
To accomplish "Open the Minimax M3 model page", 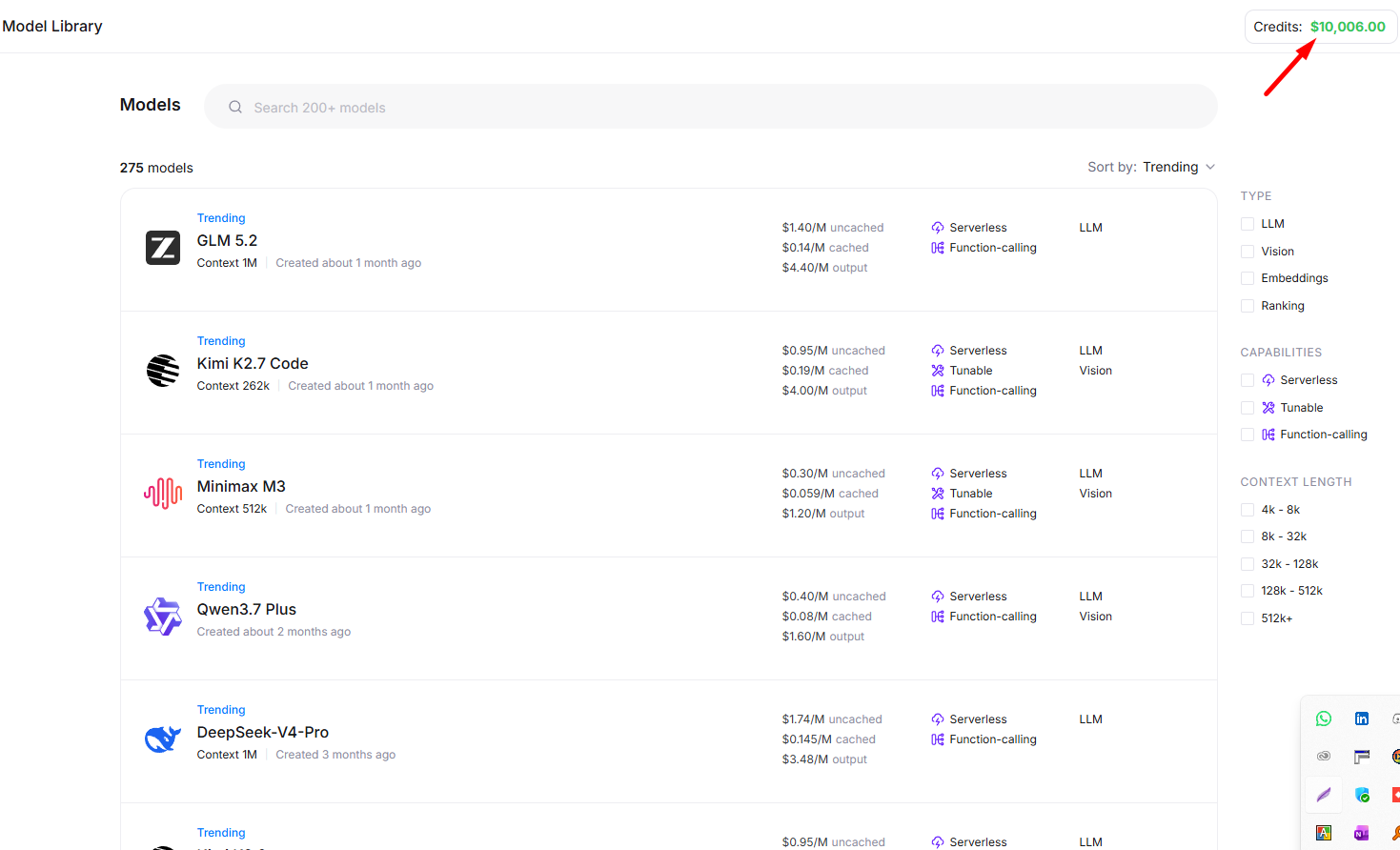I will coord(241,486).
